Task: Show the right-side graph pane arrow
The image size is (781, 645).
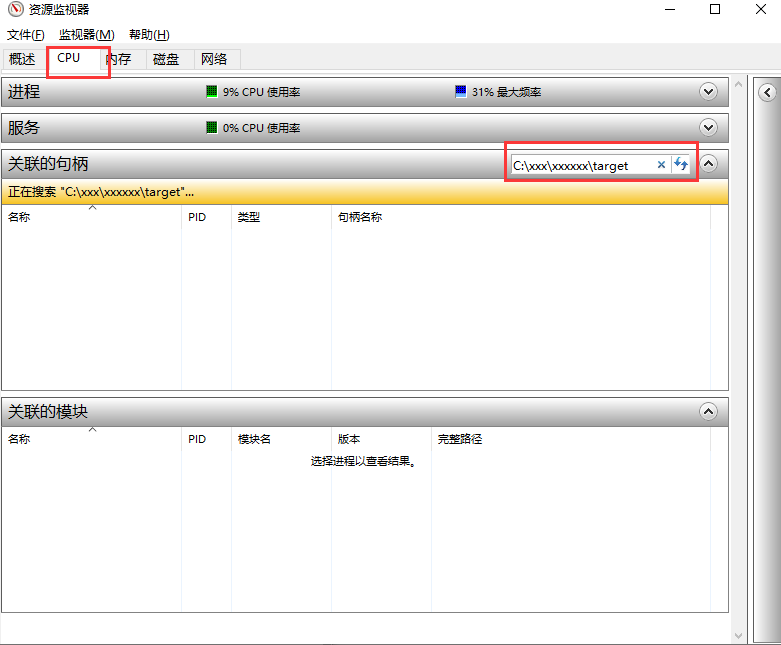Action: [x=767, y=93]
